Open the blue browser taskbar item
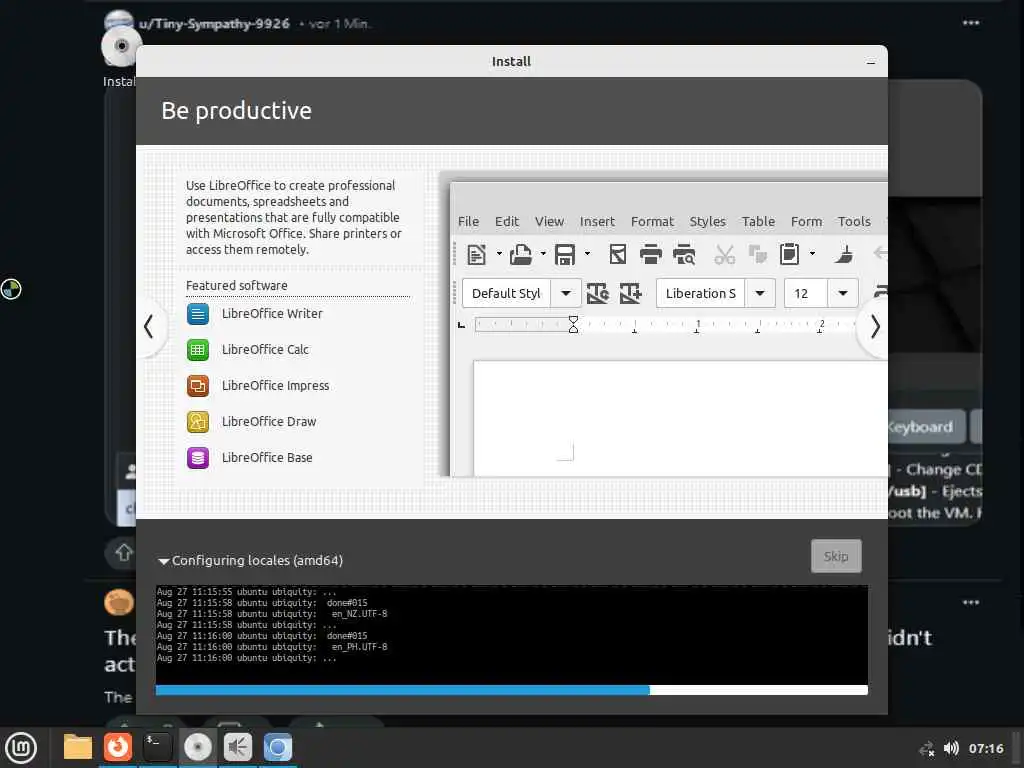The width and height of the screenshot is (1024, 768). coord(278,747)
